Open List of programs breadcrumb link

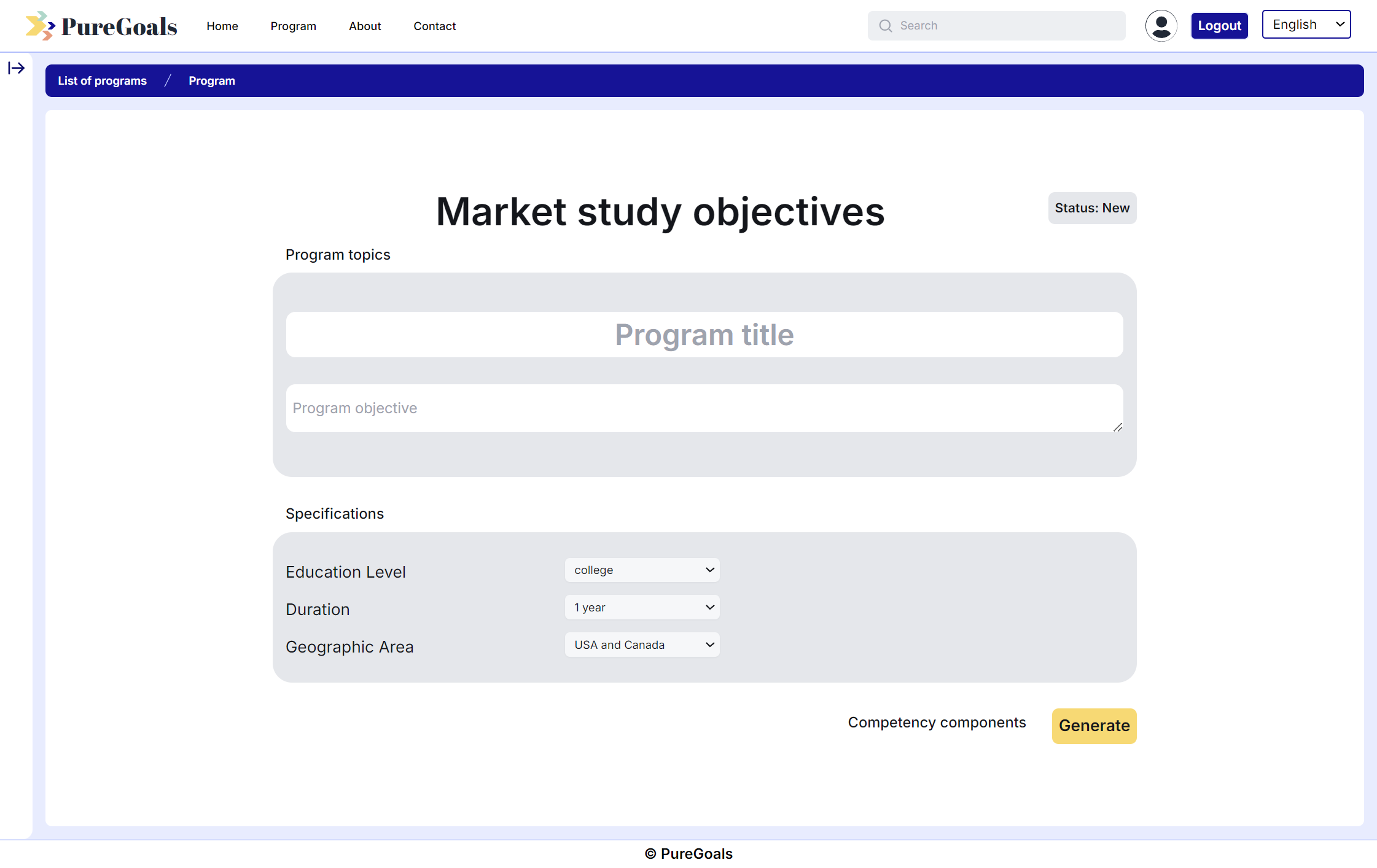tap(102, 81)
